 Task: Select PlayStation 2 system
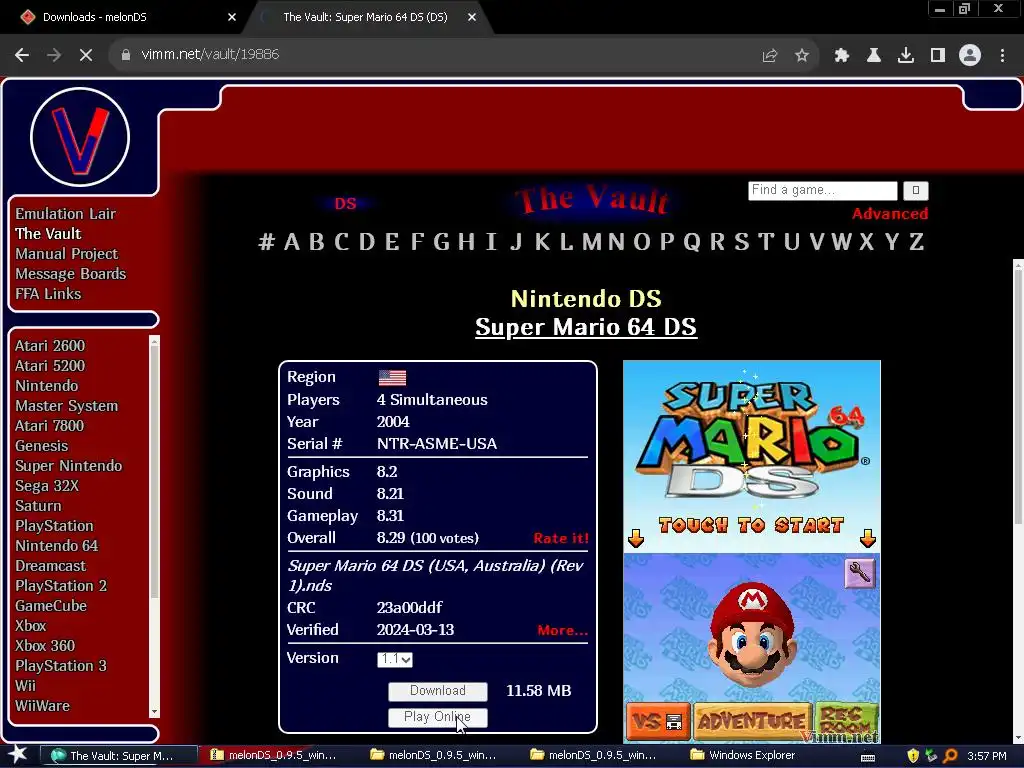[x=61, y=586]
